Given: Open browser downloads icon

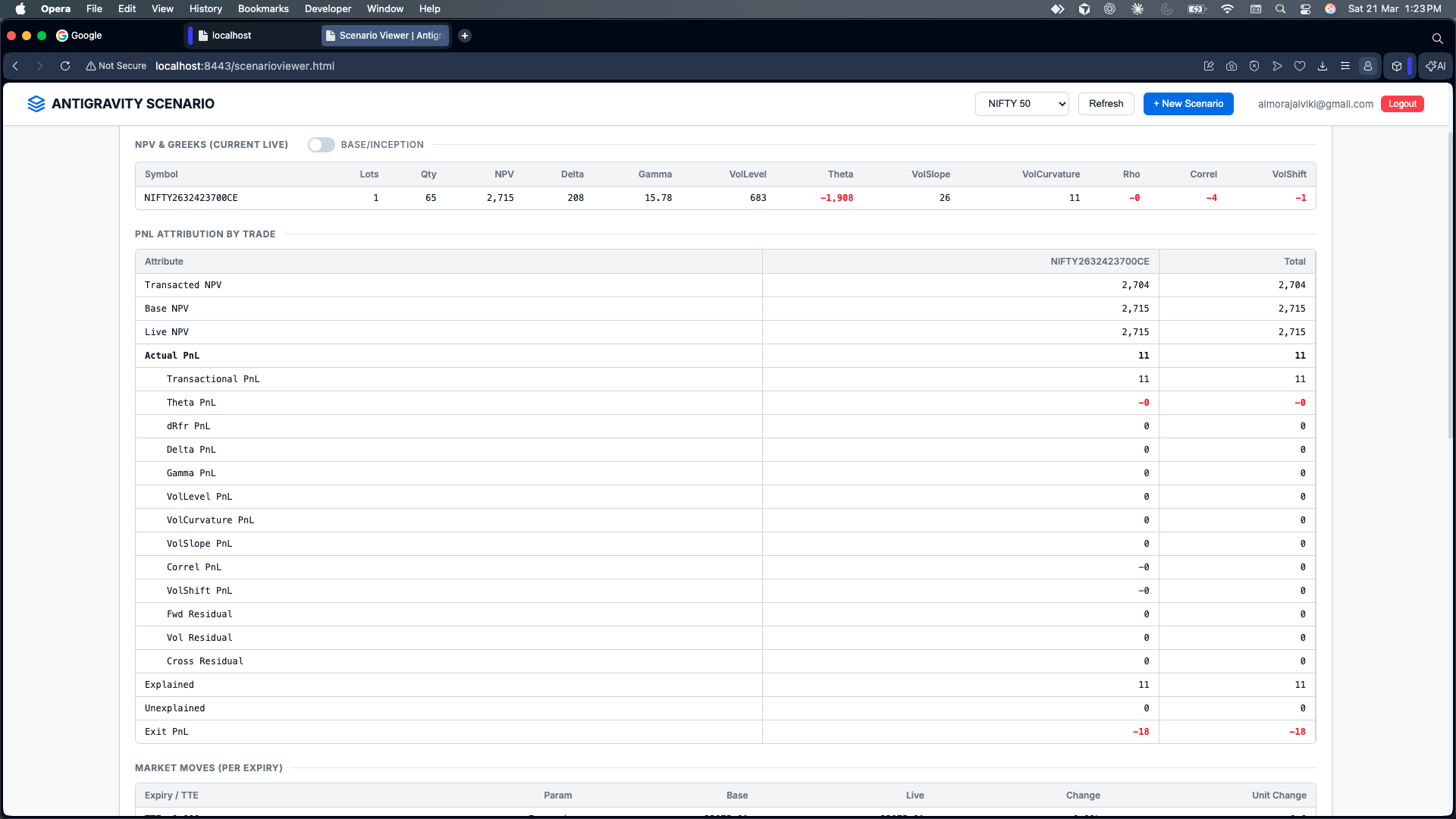Looking at the screenshot, I should pyautogui.click(x=1323, y=66).
